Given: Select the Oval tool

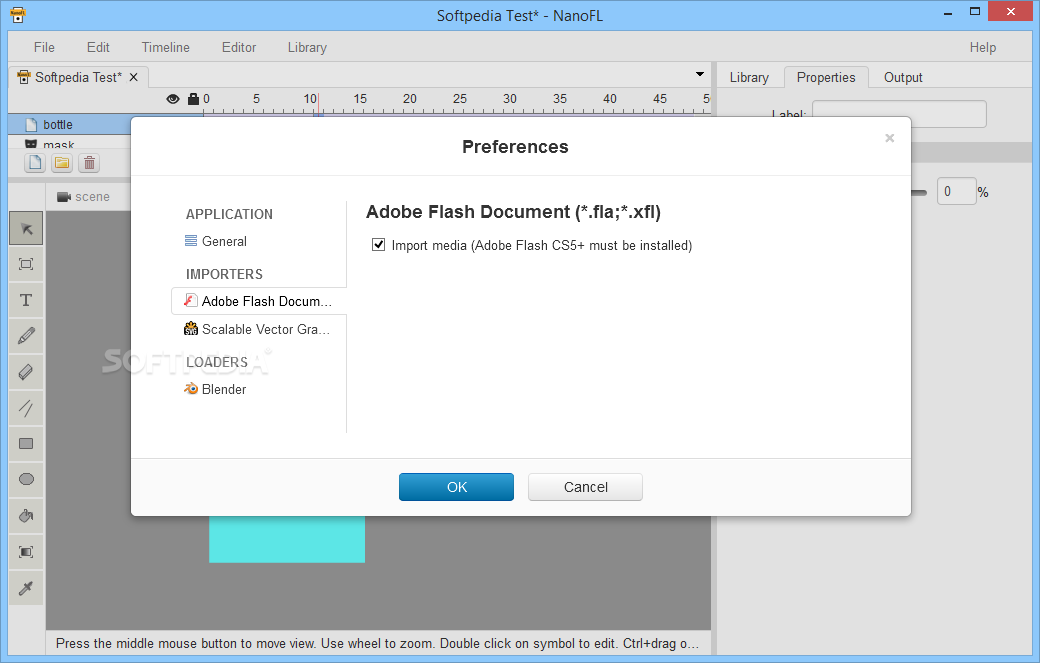Looking at the screenshot, I should click(x=26, y=479).
